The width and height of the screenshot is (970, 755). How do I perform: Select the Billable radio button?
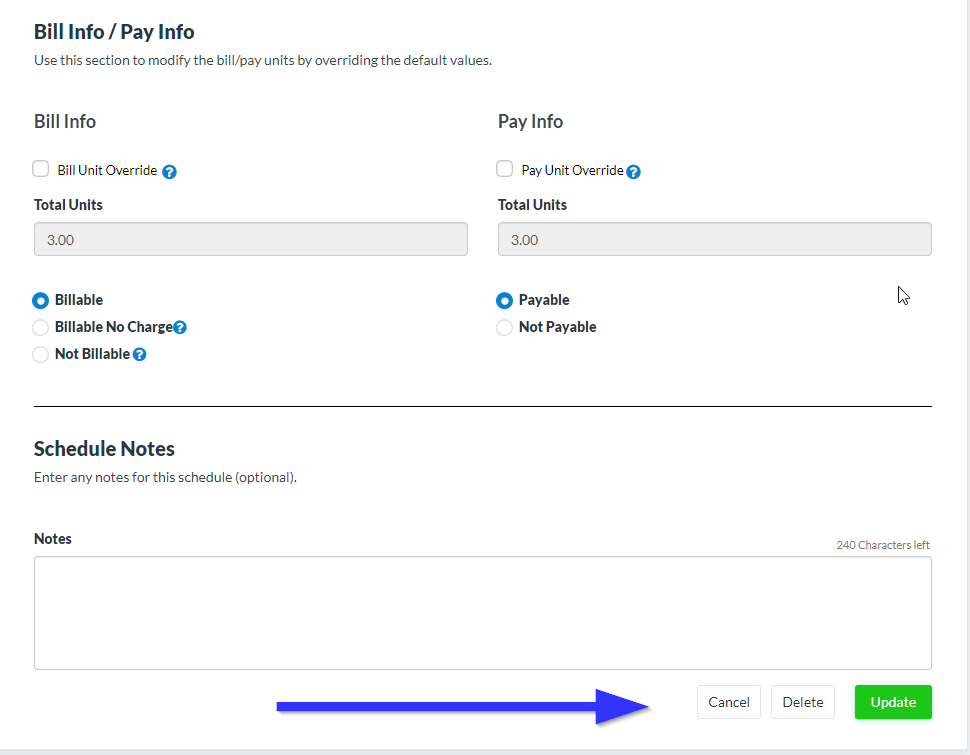[41, 300]
